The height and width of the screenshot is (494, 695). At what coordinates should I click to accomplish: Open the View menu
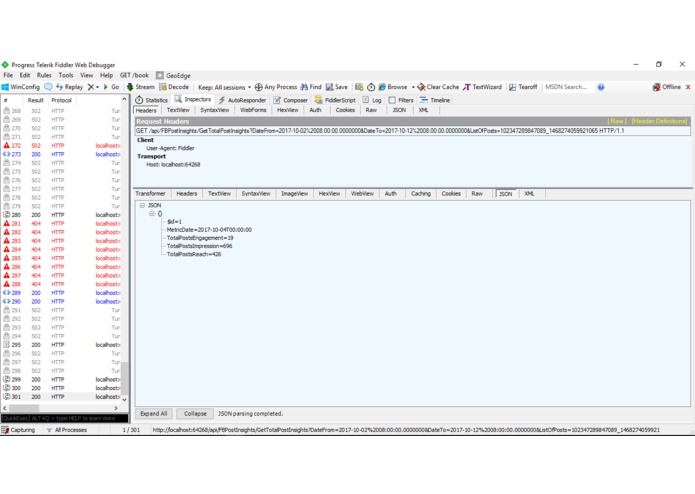87,75
